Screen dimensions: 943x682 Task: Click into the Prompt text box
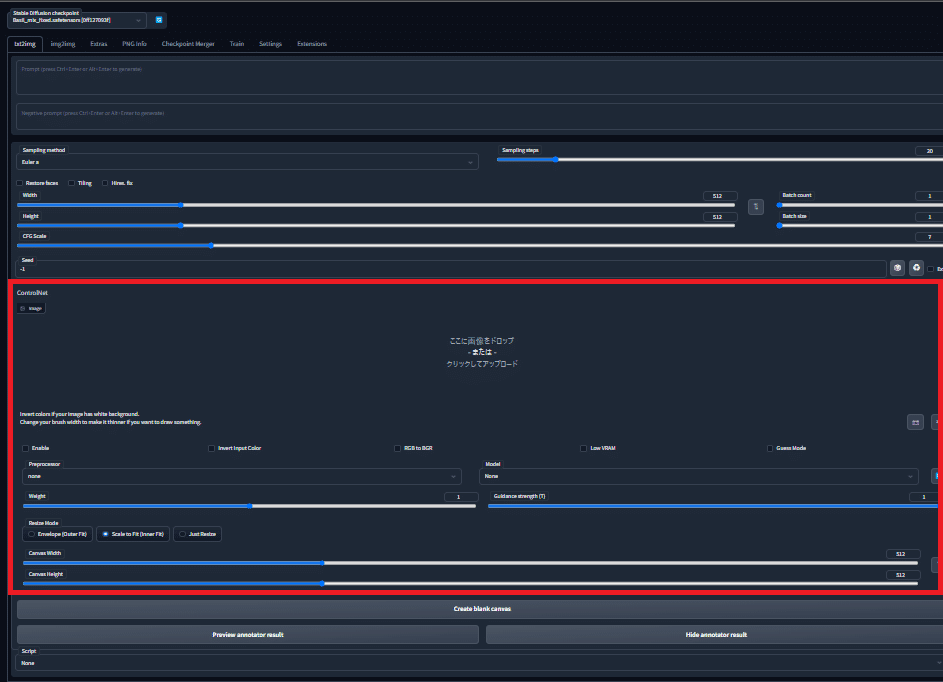[479, 78]
